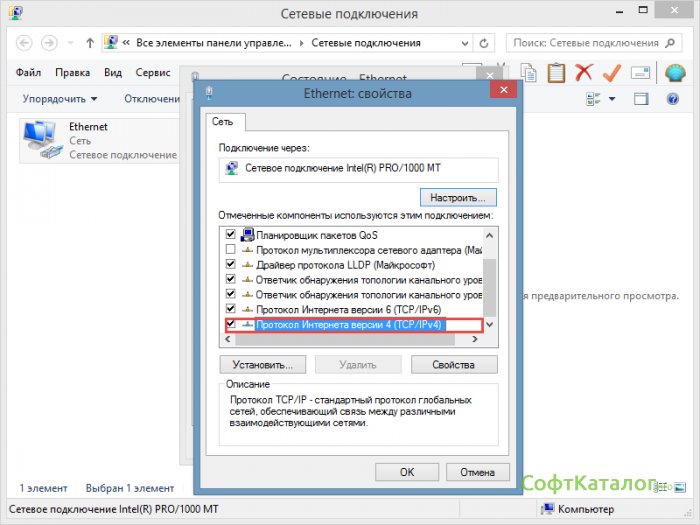The height and width of the screenshot is (525, 700).
Task: Click the orange checkmark toolbar icon
Action: tap(611, 73)
